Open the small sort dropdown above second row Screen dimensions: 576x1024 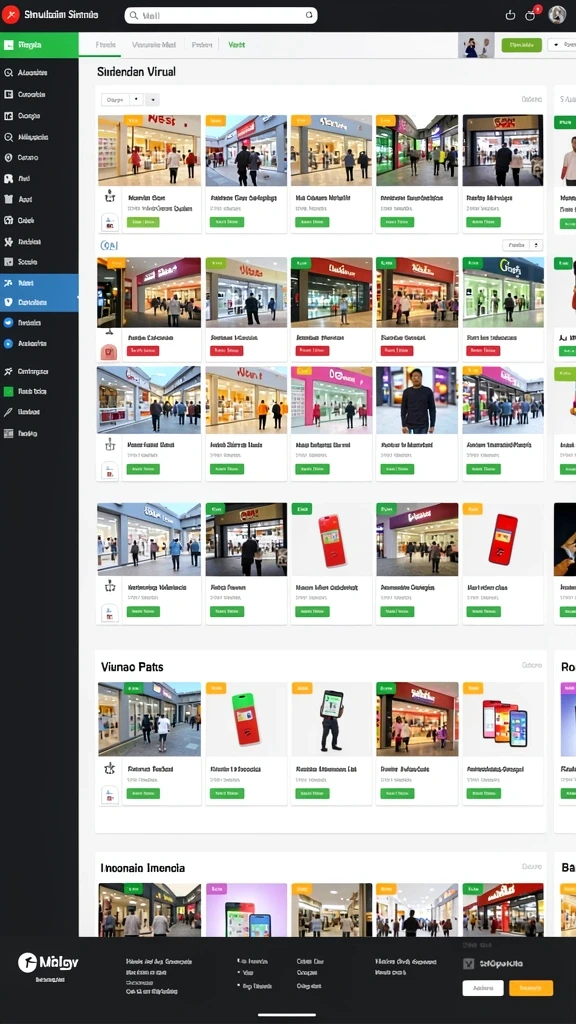[x=522, y=245]
